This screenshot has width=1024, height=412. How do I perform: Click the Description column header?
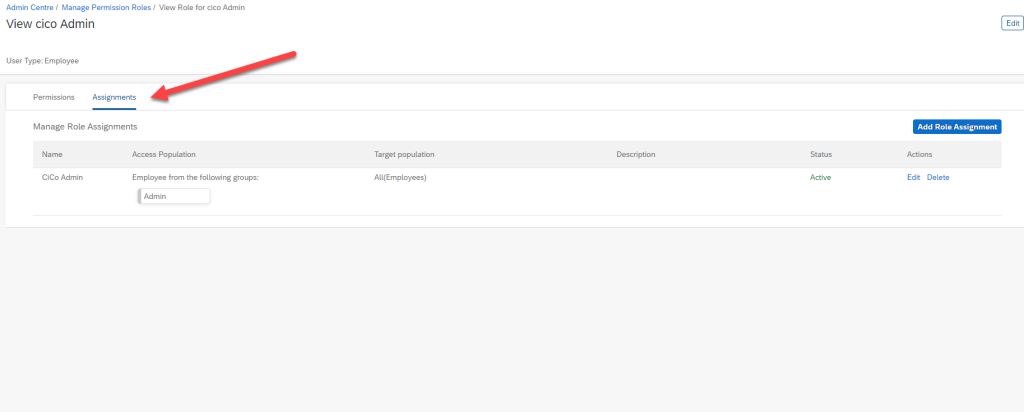point(635,155)
